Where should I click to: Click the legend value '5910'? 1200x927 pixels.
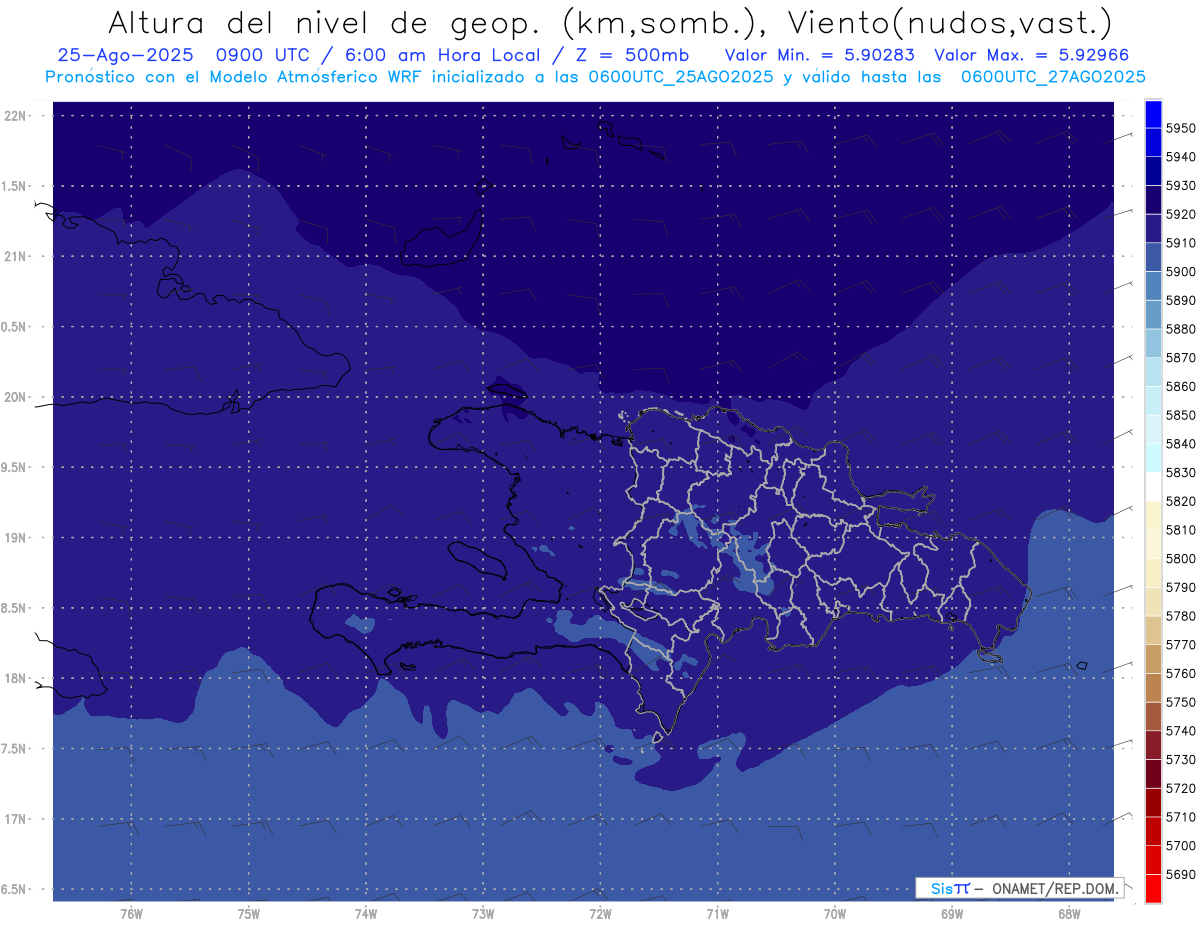coord(1180,243)
